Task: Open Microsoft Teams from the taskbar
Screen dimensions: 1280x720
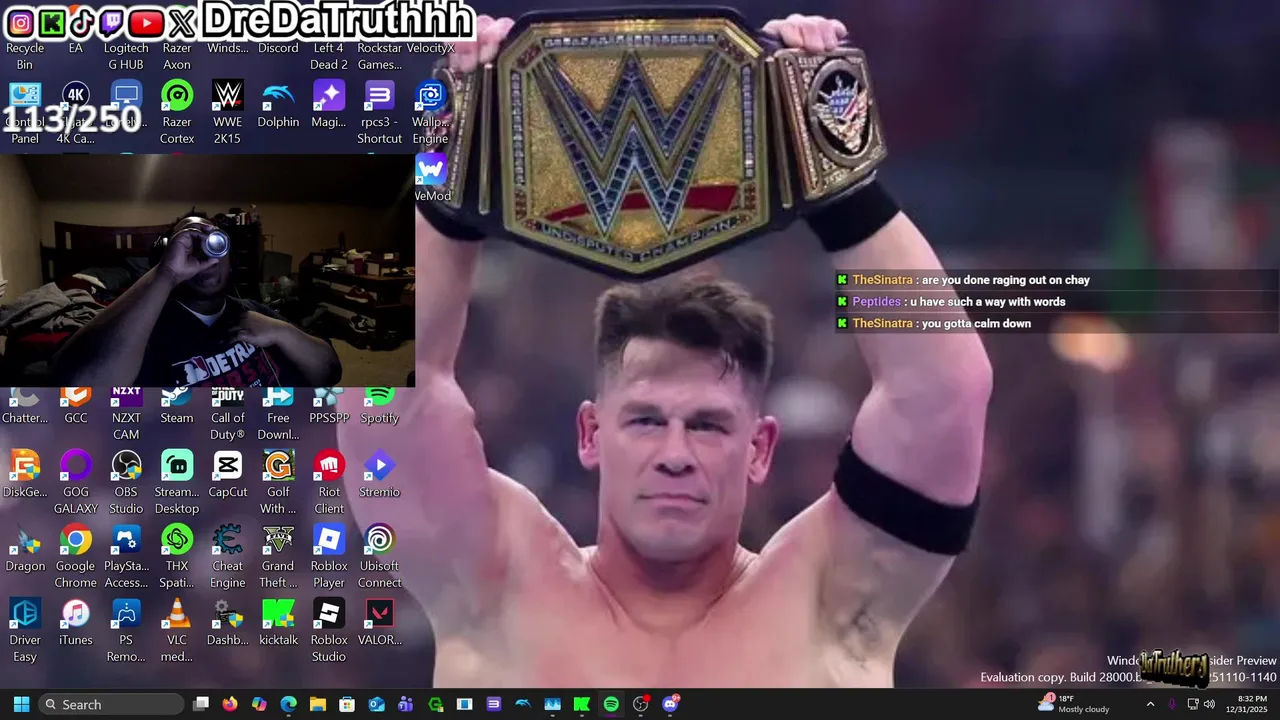Action: (406, 704)
